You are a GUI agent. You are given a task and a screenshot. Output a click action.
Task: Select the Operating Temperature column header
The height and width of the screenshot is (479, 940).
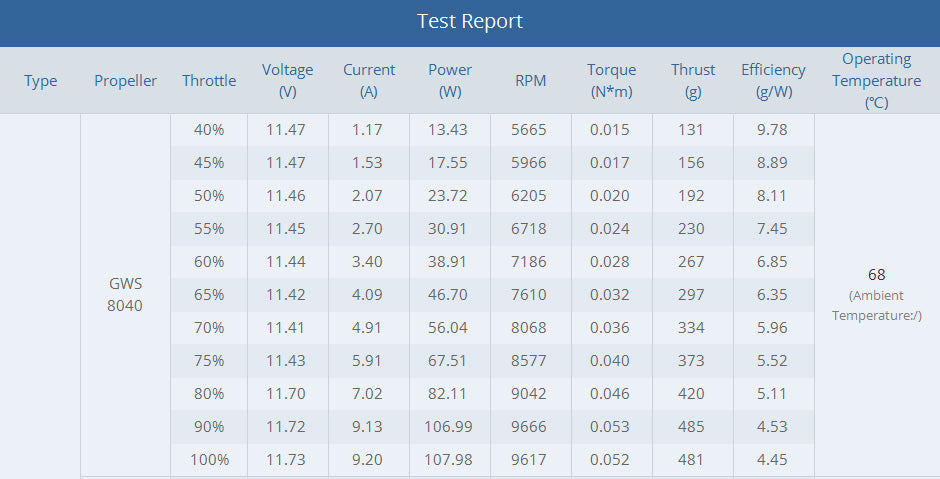pos(876,80)
